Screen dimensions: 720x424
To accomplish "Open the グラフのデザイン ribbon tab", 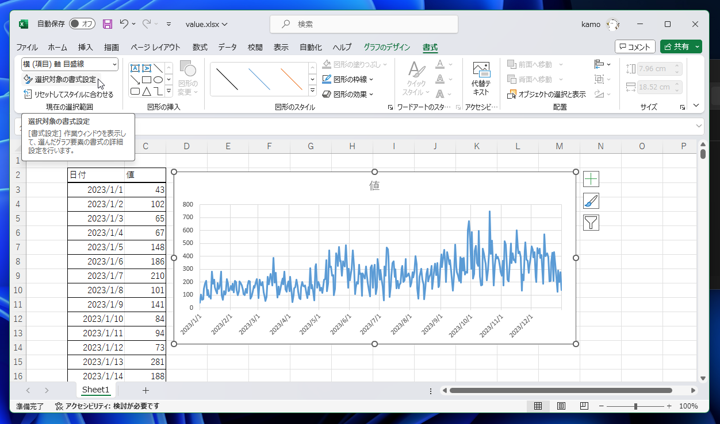I will tap(386, 47).
